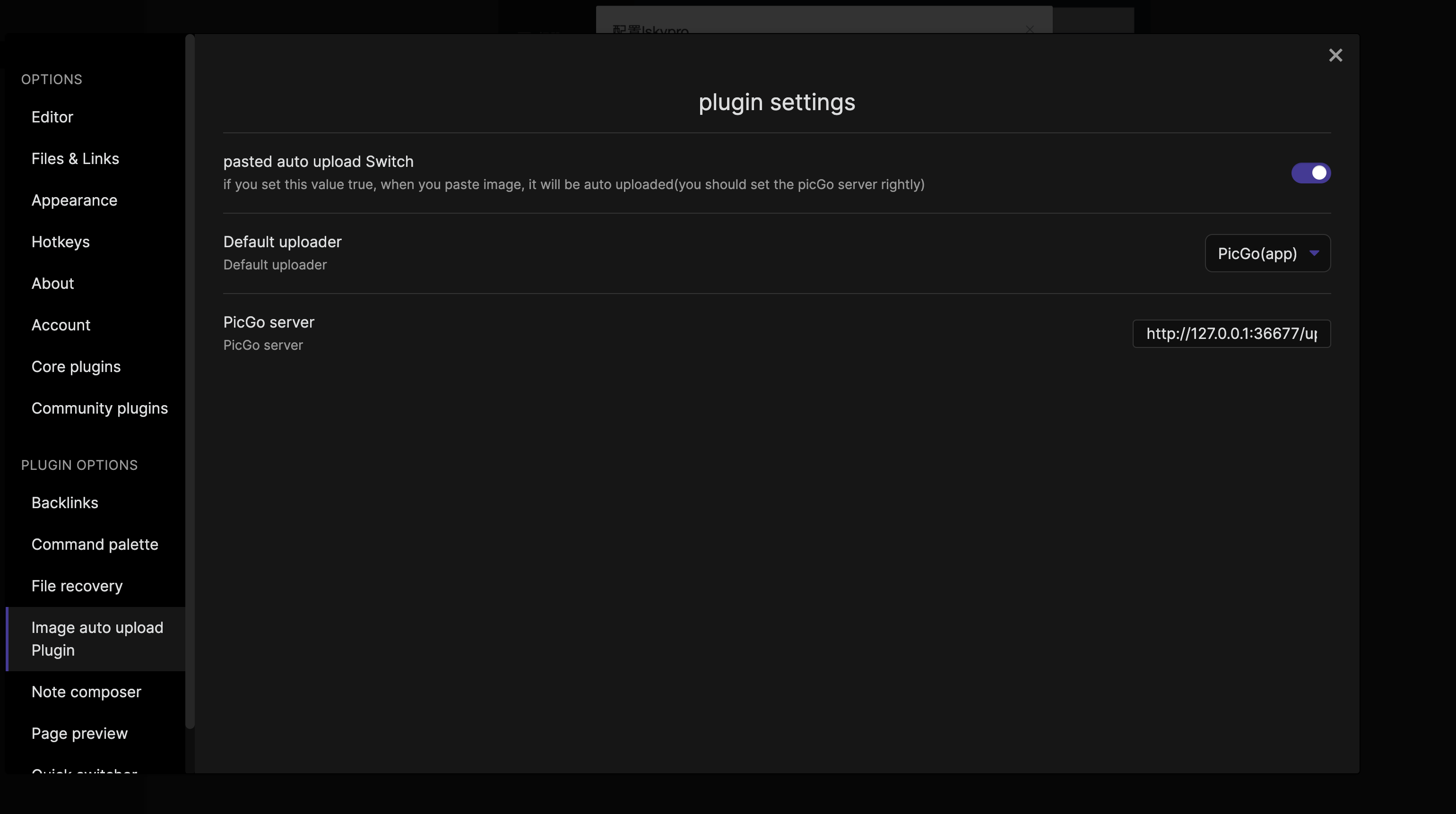Click the Image auto upload Plugin tab
Image resolution: width=1456 pixels, height=814 pixels.
click(x=97, y=639)
